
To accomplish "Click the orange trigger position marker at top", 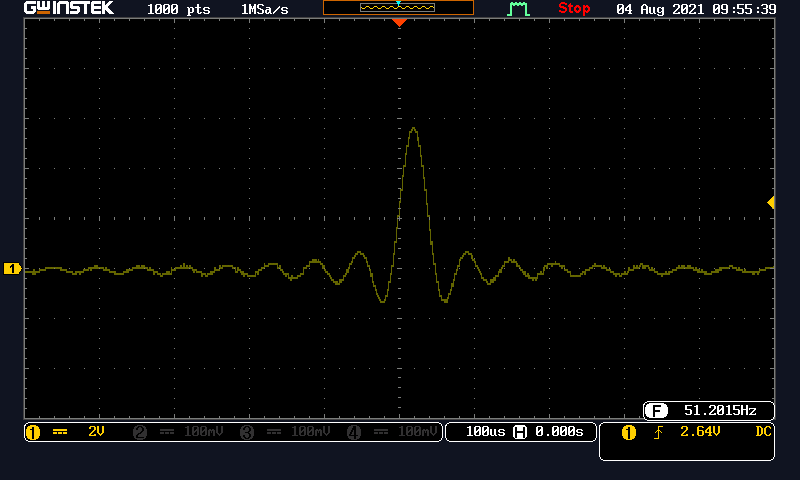I will [399, 22].
